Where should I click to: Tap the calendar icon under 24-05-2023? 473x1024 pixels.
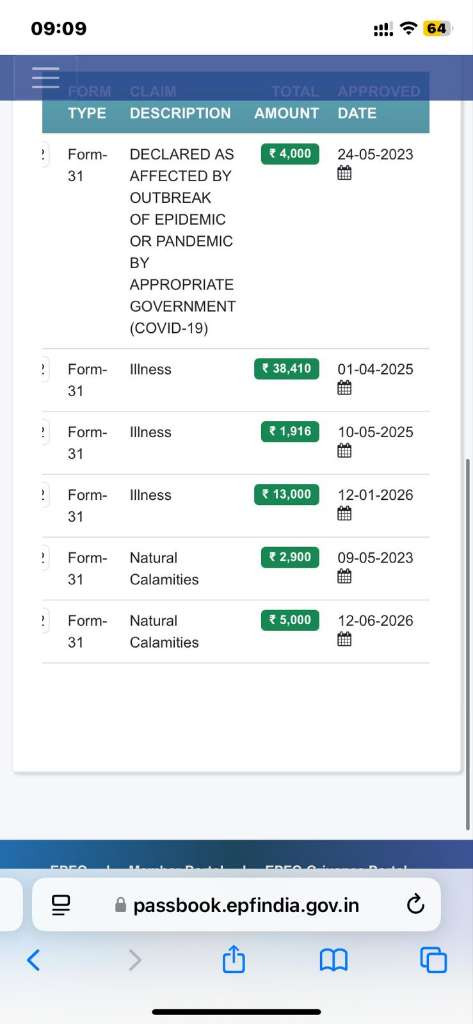point(344,173)
